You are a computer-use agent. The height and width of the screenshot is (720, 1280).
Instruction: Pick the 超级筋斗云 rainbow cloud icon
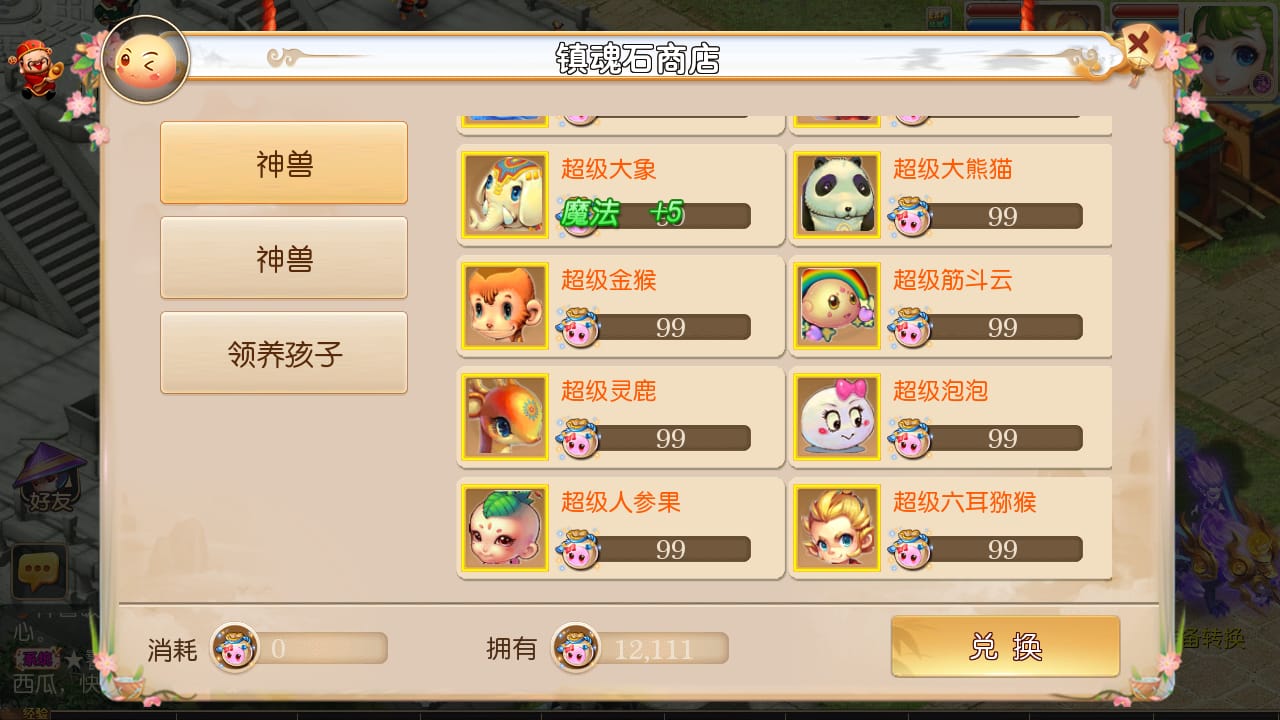pos(837,306)
